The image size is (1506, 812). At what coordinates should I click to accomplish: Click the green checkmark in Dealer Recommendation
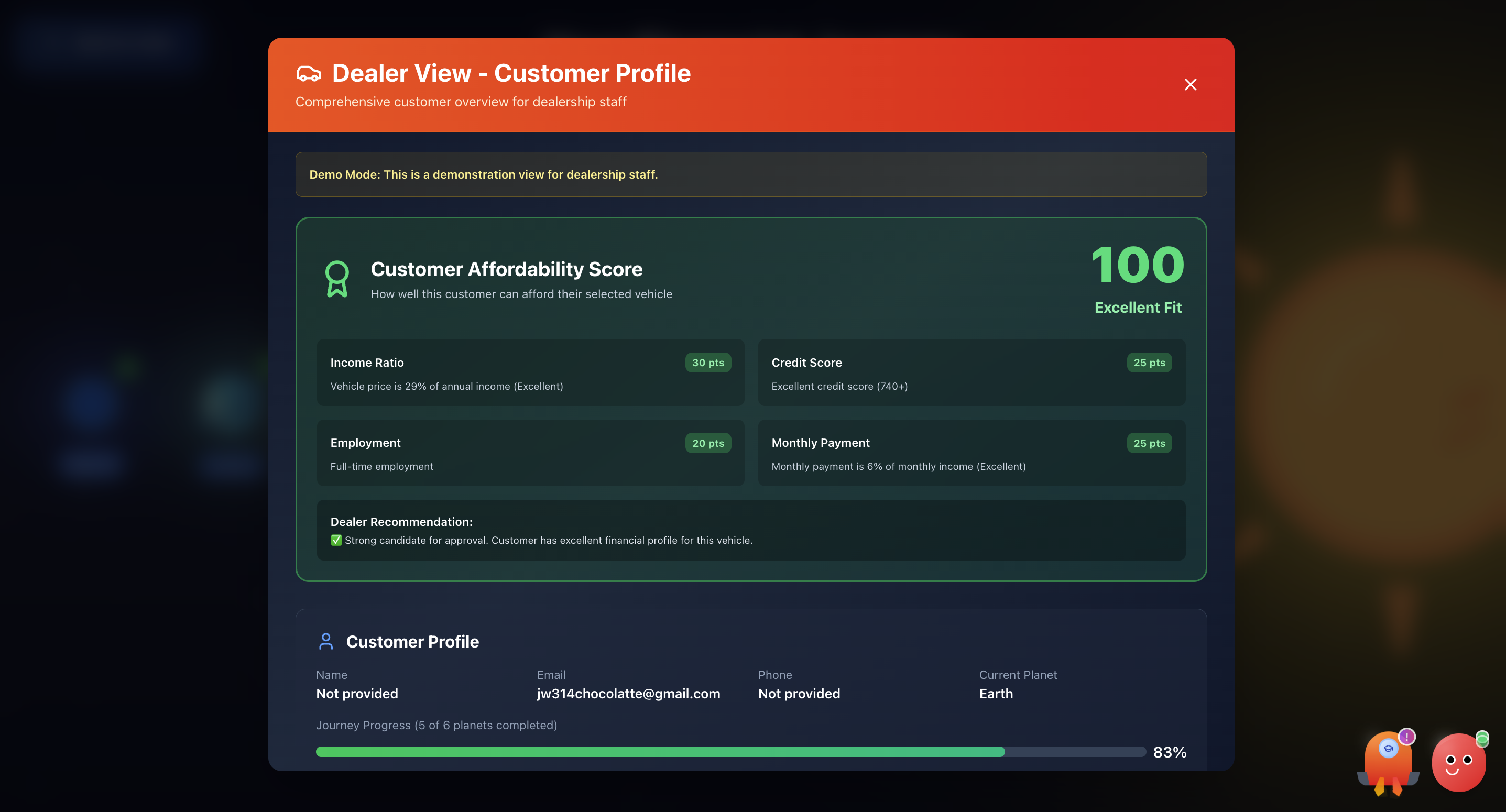[336, 540]
